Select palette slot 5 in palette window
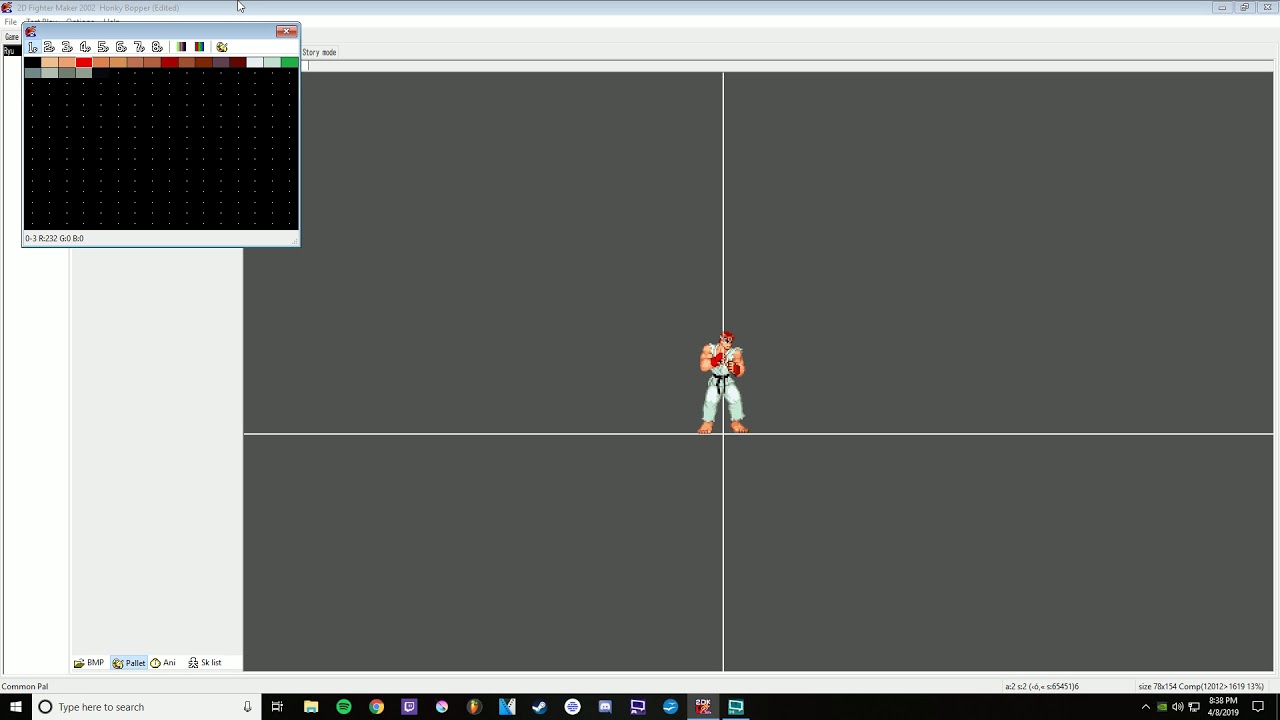 click(103, 47)
